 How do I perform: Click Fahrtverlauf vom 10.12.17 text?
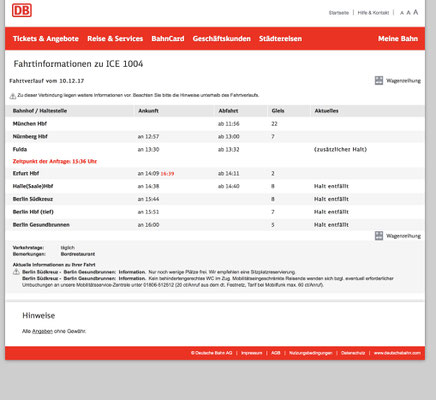click(x=47, y=81)
